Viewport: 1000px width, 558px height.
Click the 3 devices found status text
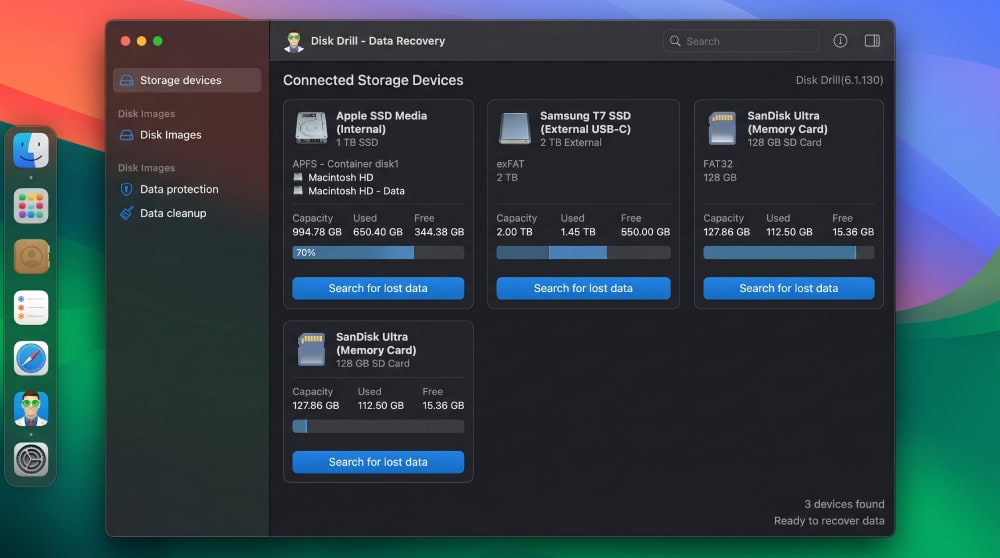coord(844,504)
